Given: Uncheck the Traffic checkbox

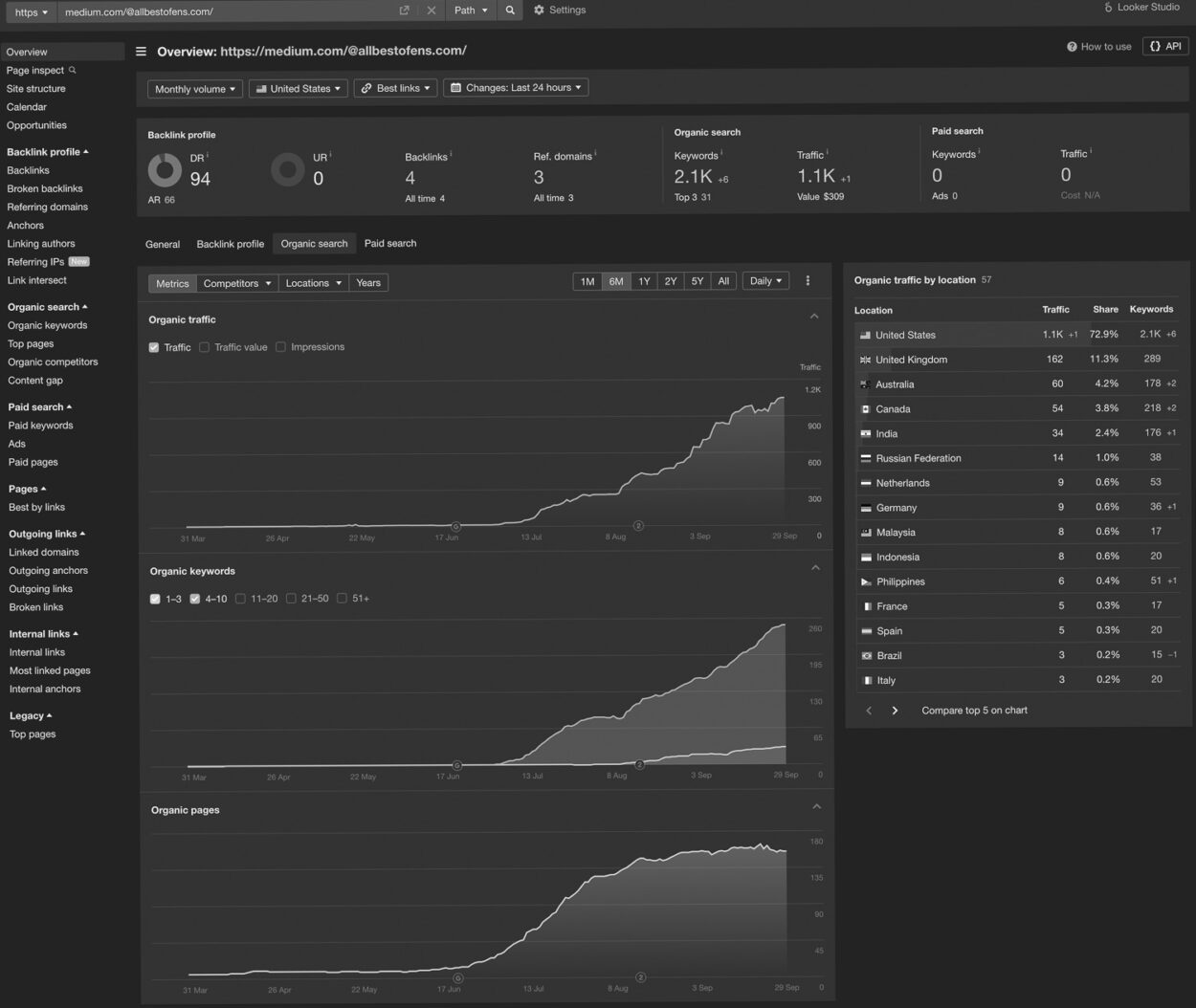Looking at the screenshot, I should [x=154, y=347].
